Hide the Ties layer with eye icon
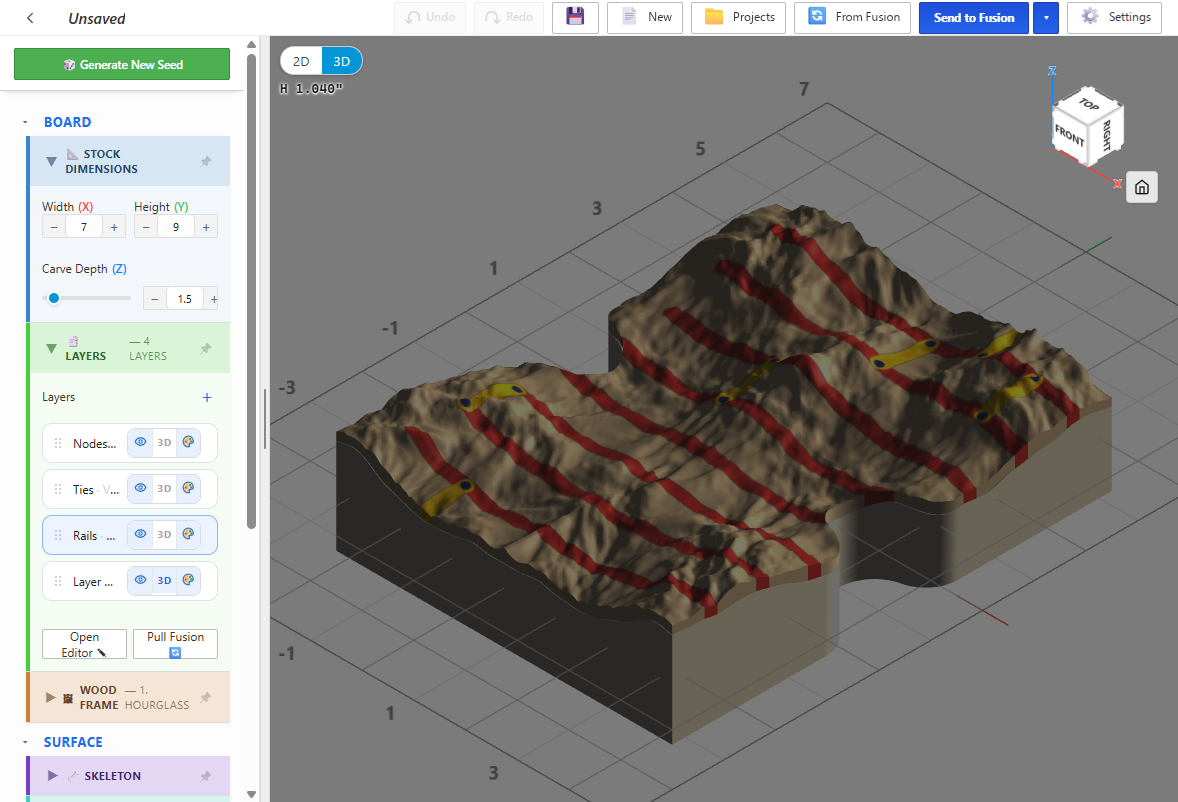This screenshot has width=1178, height=802. [140, 489]
